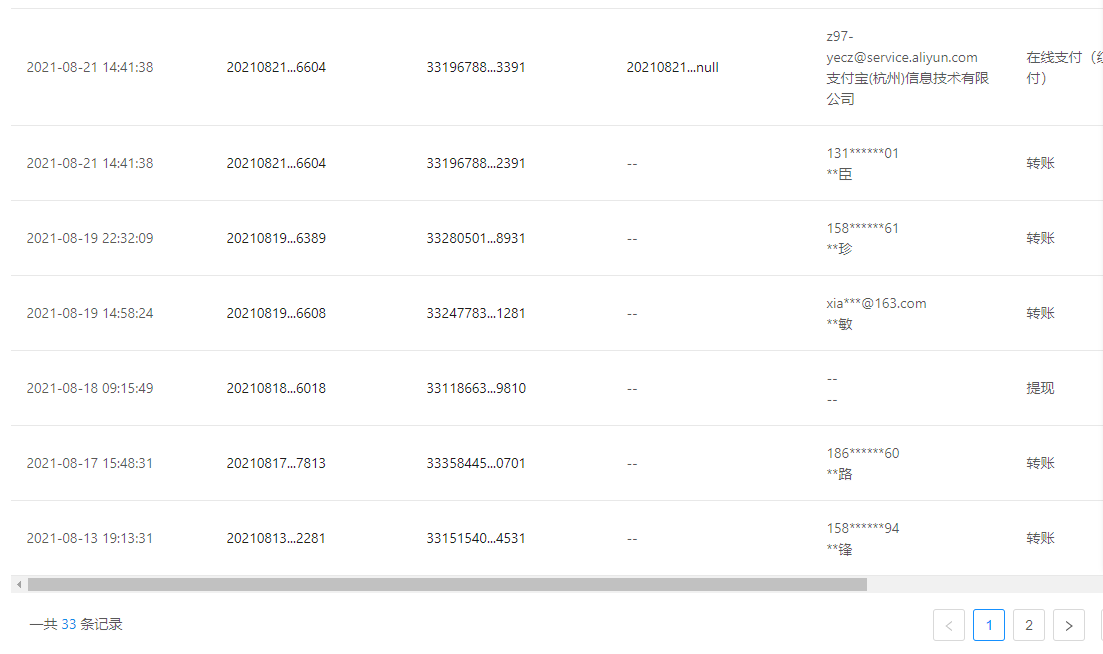Click order number 20210819...6608
Screen dimensions: 1103x654
pos(276,313)
